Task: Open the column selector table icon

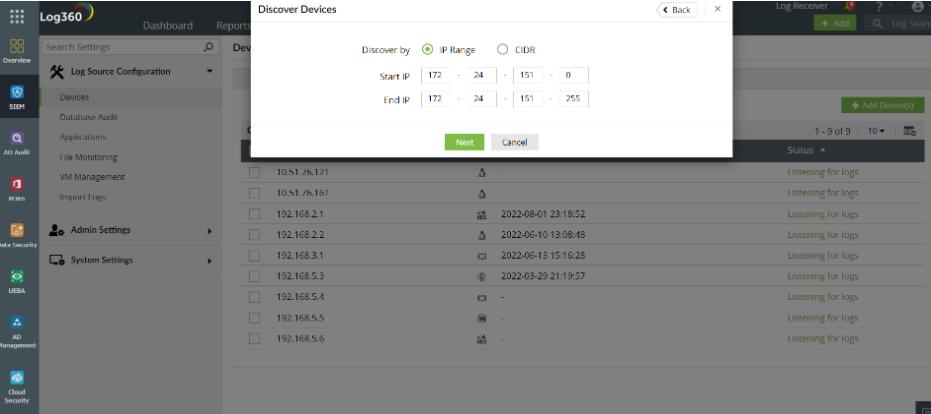Action: click(x=910, y=131)
